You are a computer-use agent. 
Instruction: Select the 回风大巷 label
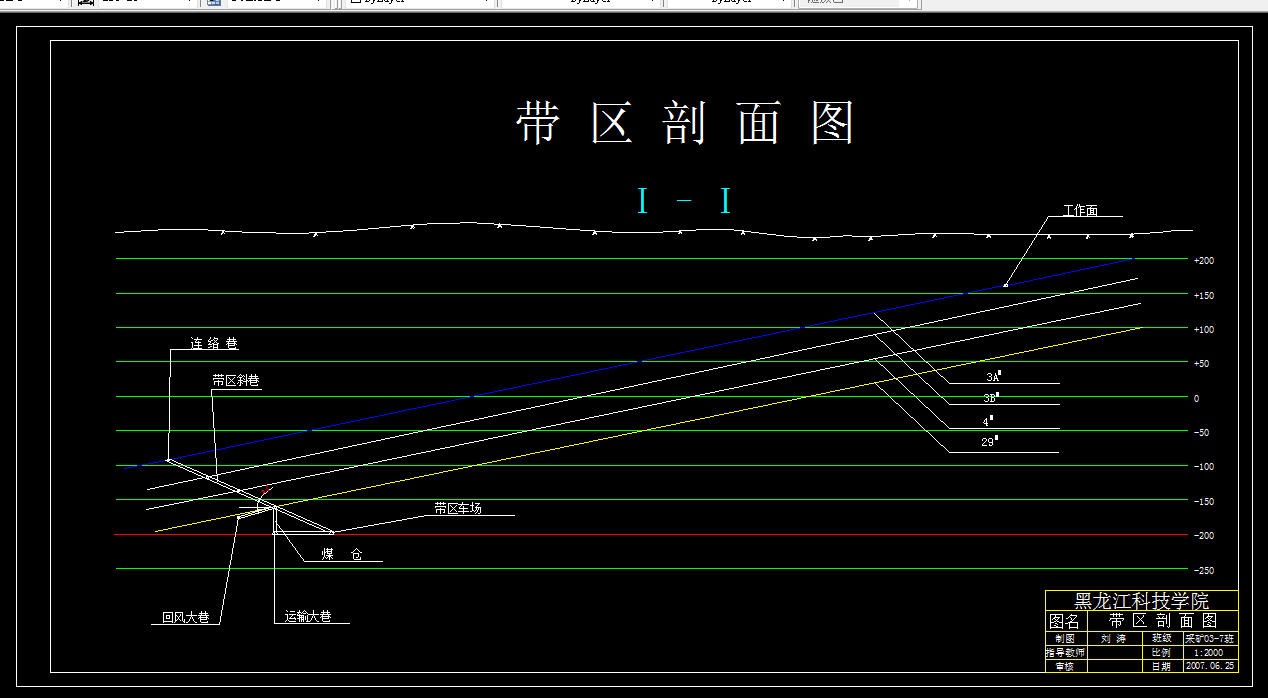tap(186, 617)
